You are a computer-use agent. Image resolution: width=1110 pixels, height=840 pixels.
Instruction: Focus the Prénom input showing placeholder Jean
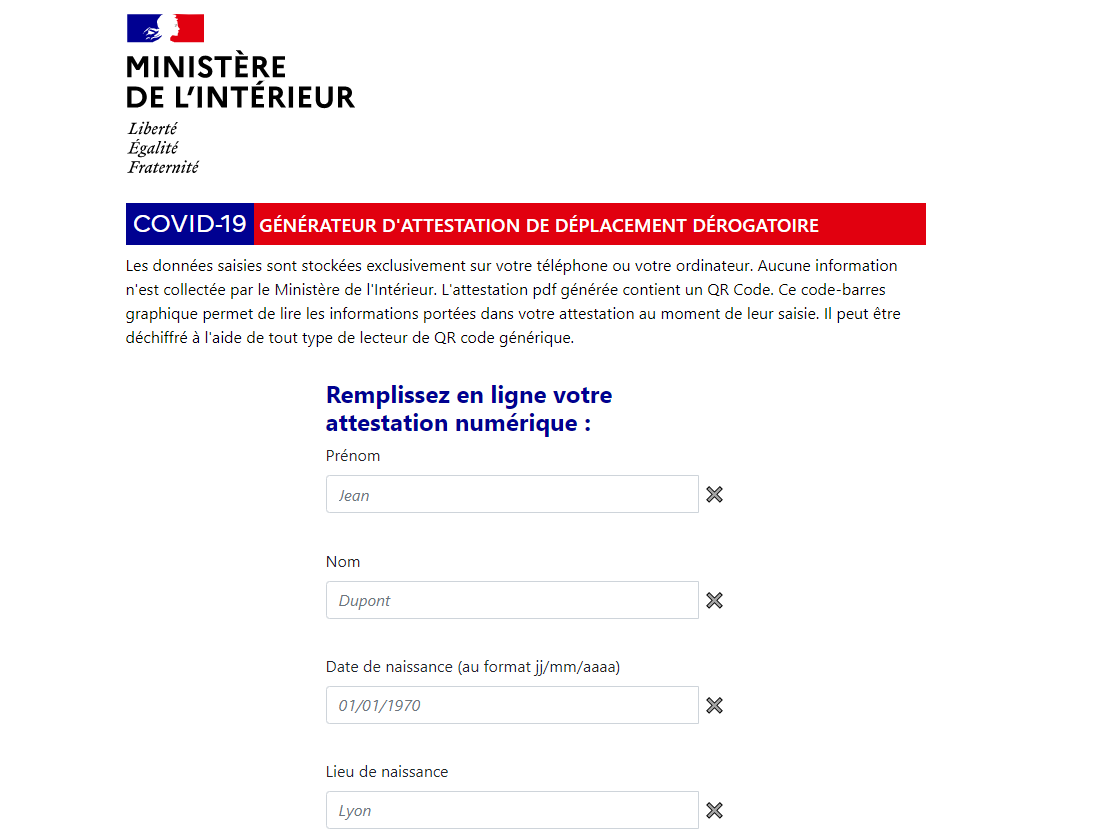click(x=512, y=494)
